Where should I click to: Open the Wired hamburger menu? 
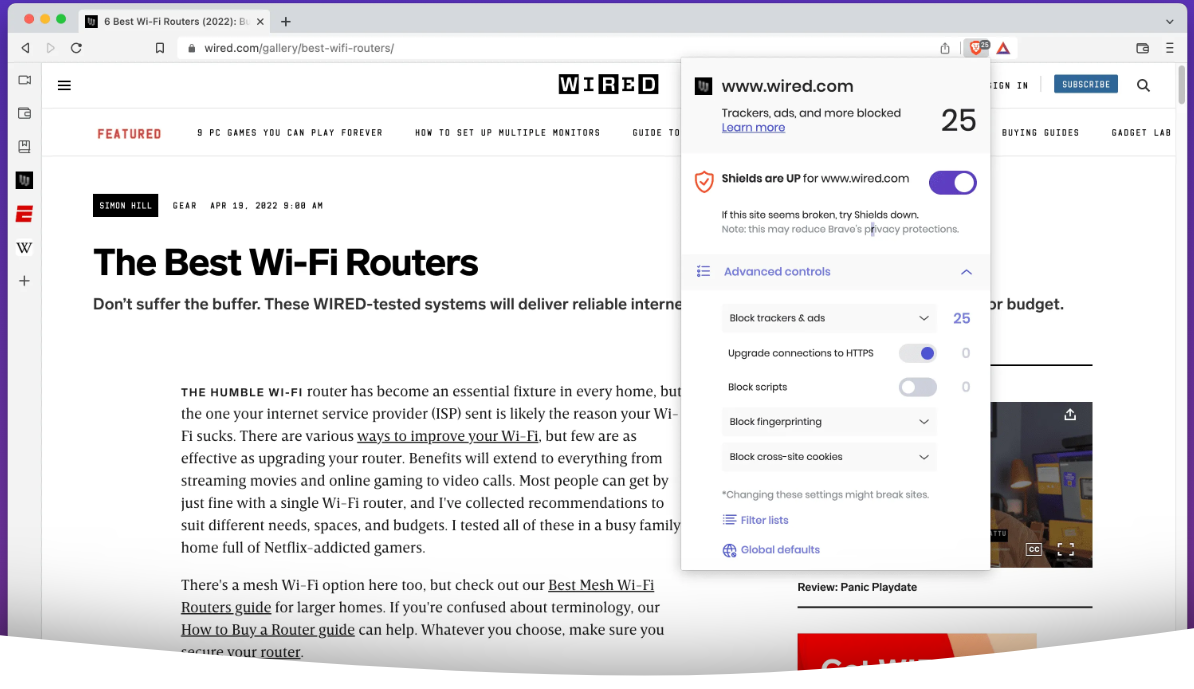tap(65, 85)
